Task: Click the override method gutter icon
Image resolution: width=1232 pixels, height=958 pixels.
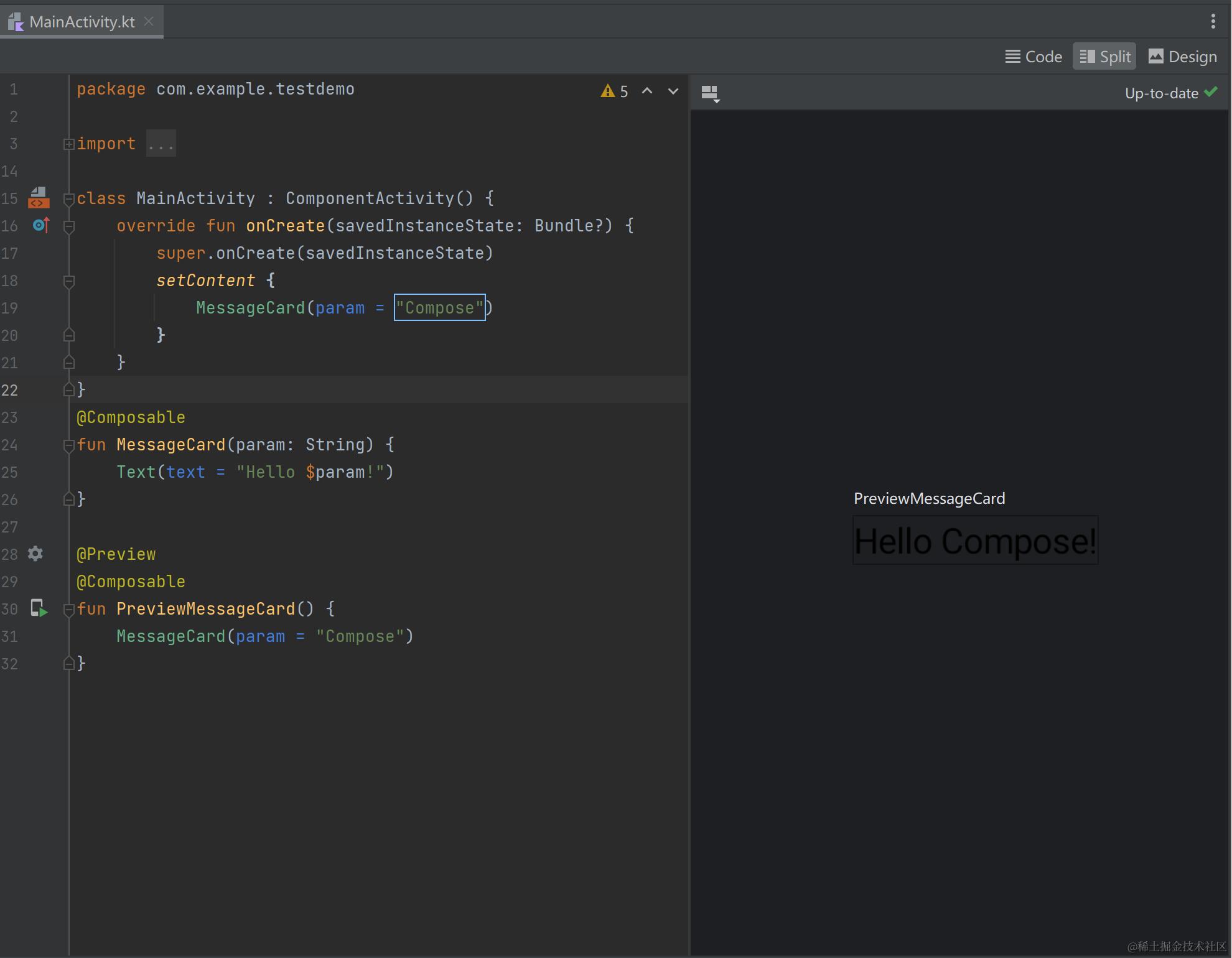Action: click(40, 225)
